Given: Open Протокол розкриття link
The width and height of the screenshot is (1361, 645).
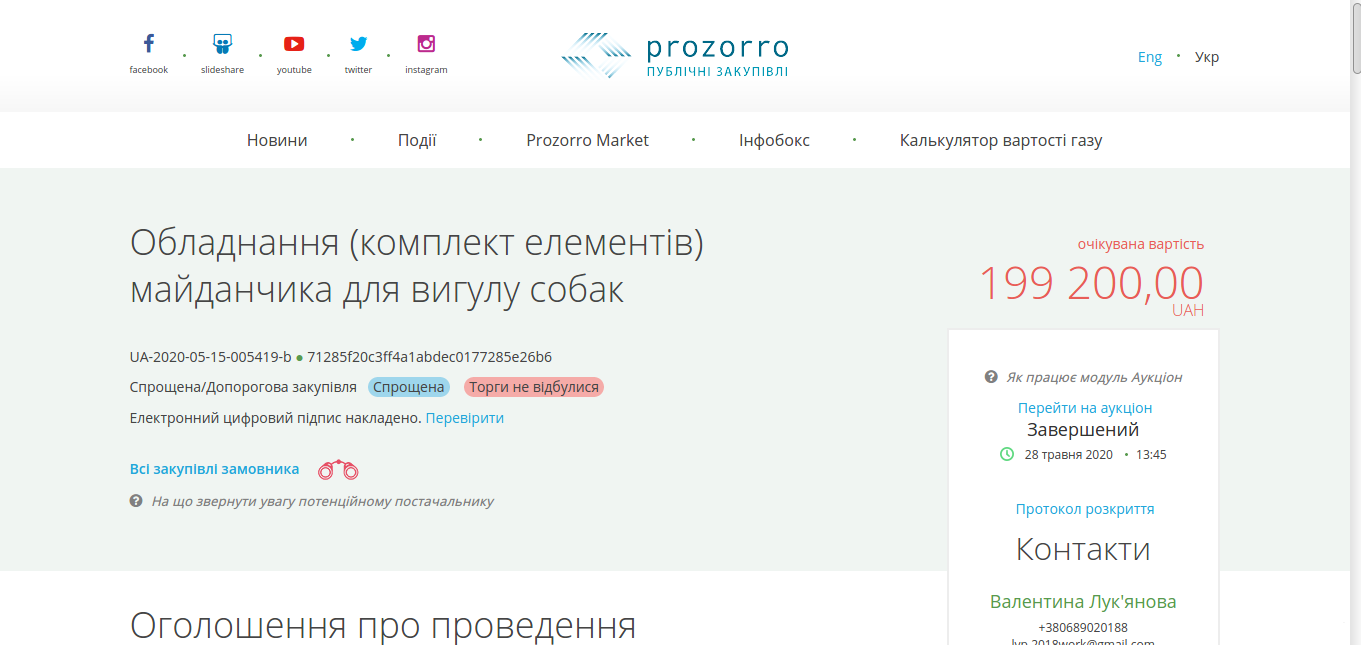Looking at the screenshot, I should click(x=1085, y=509).
